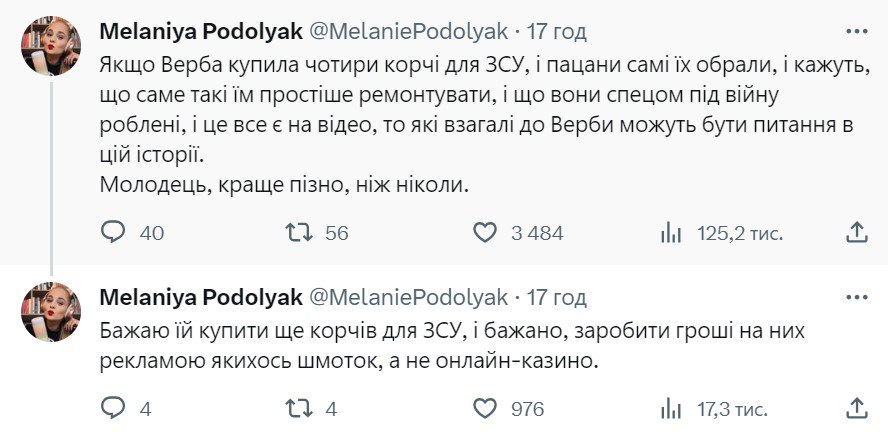Share the first tweet
This screenshot has height=439, width=888.
point(856,233)
